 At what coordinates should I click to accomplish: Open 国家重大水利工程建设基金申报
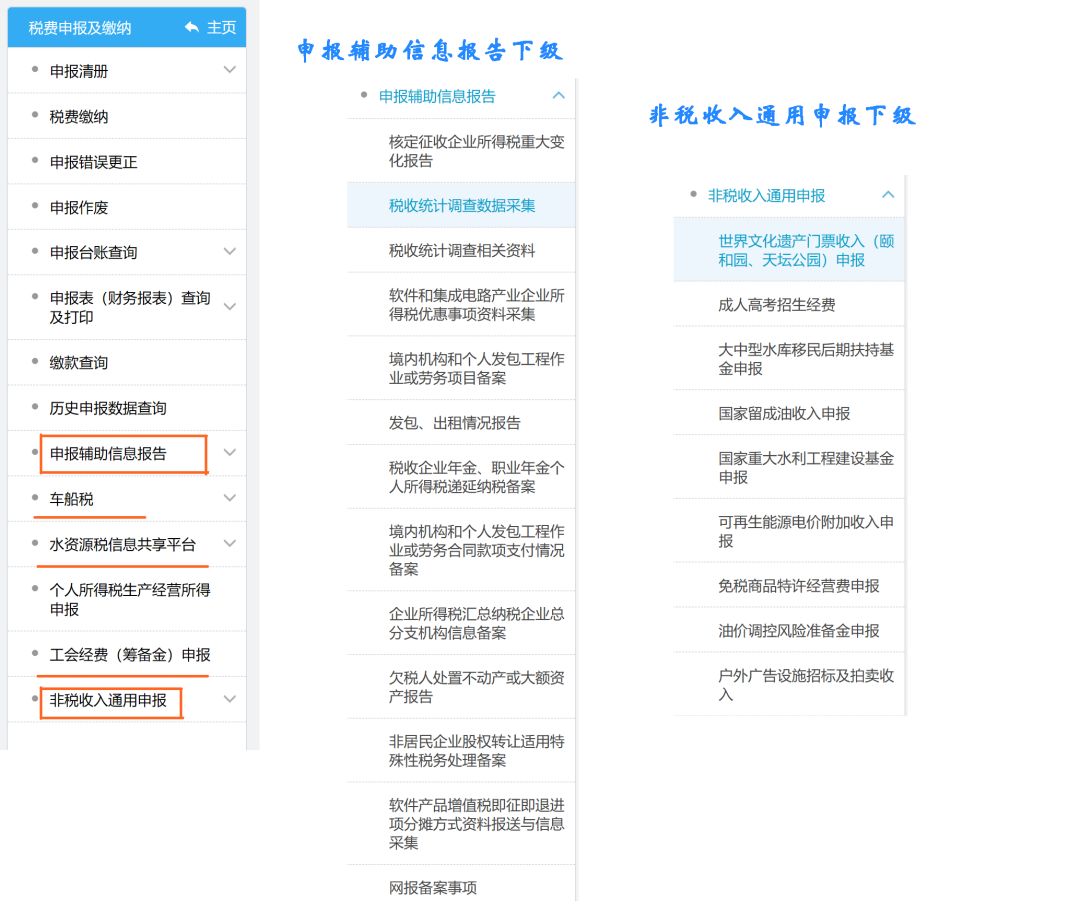(x=806, y=468)
